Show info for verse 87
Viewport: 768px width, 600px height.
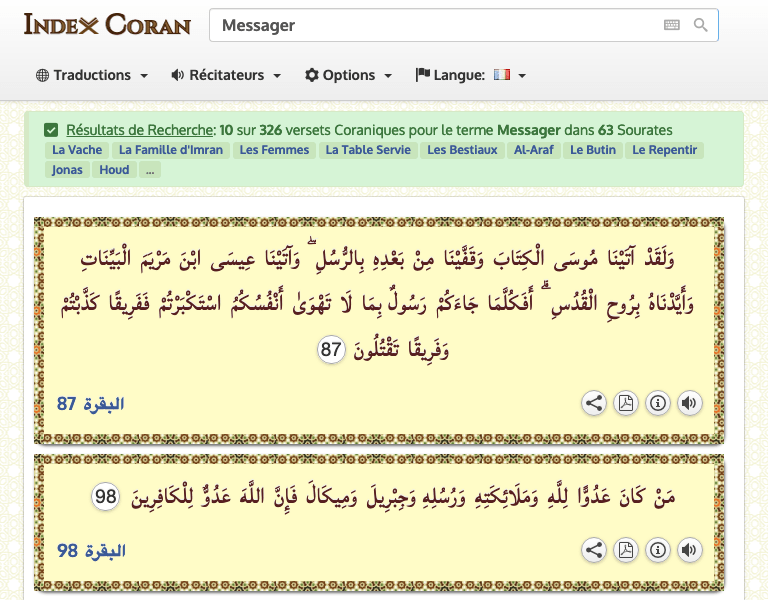tap(657, 404)
